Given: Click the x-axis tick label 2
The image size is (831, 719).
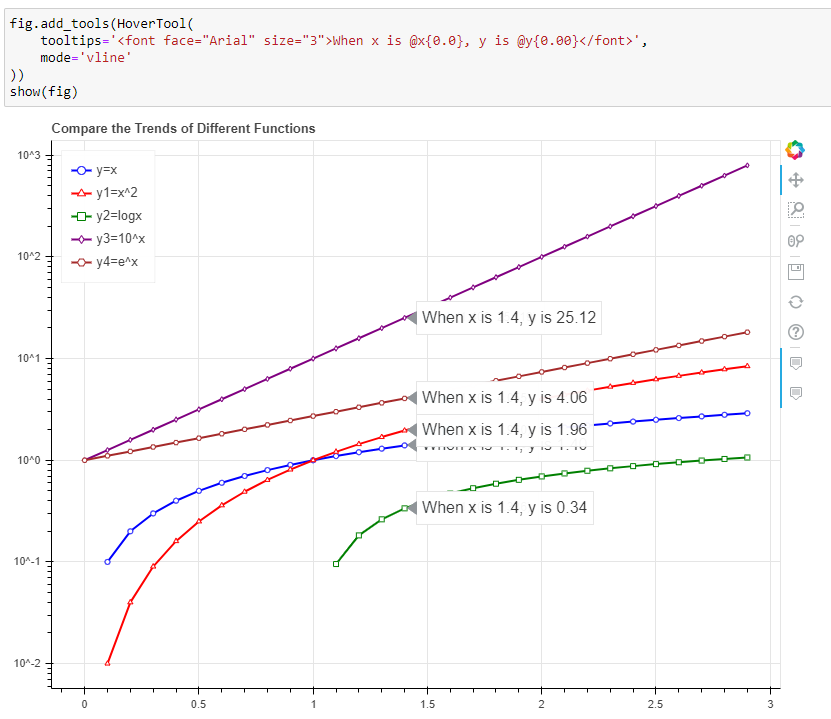Looking at the screenshot, I should point(541,704).
